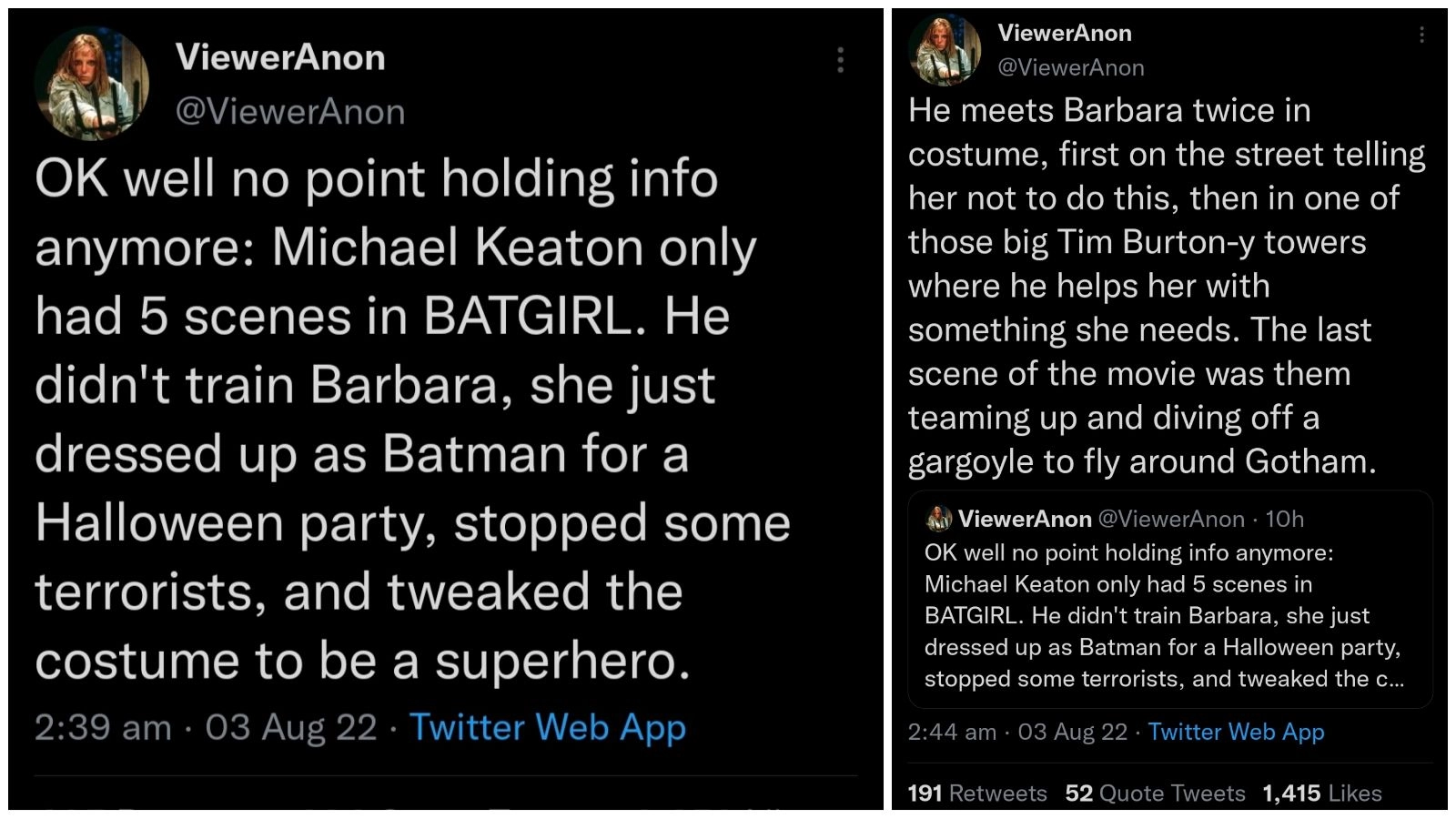View the 191 Retweets list
This screenshot has height=819, width=1456.
[976, 794]
